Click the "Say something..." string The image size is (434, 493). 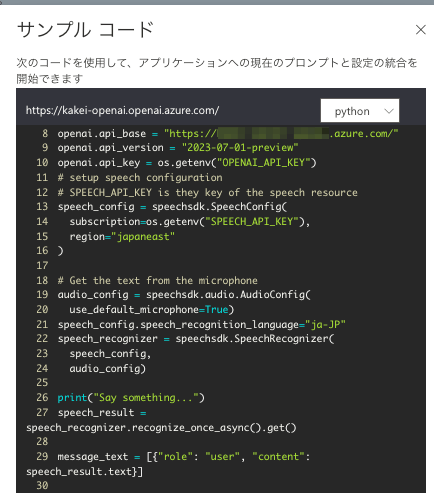click(146, 398)
